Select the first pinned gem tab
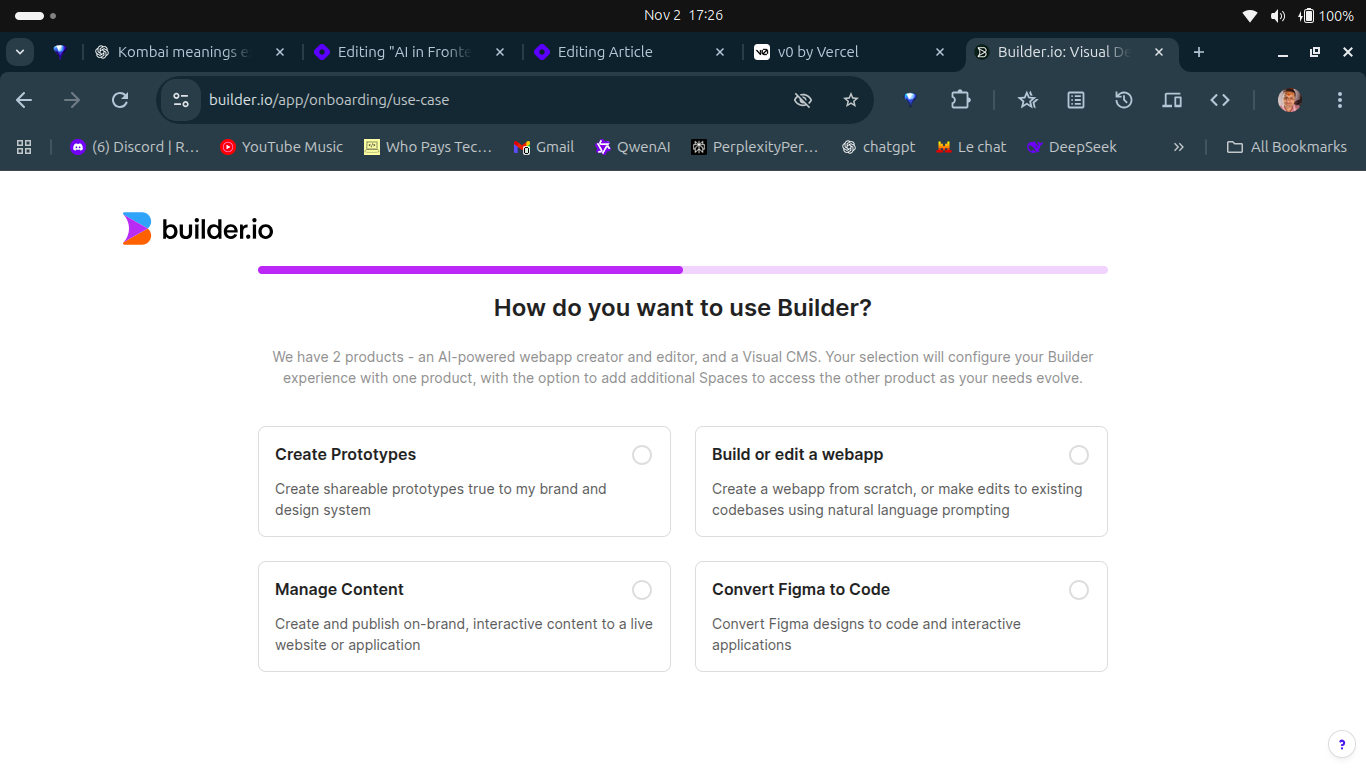The image size is (1366, 768). pos(60,52)
